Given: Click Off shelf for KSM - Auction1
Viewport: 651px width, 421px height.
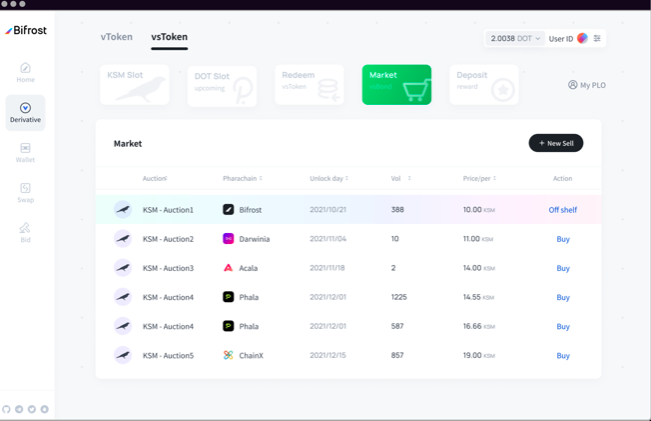Looking at the screenshot, I should coord(563,210).
